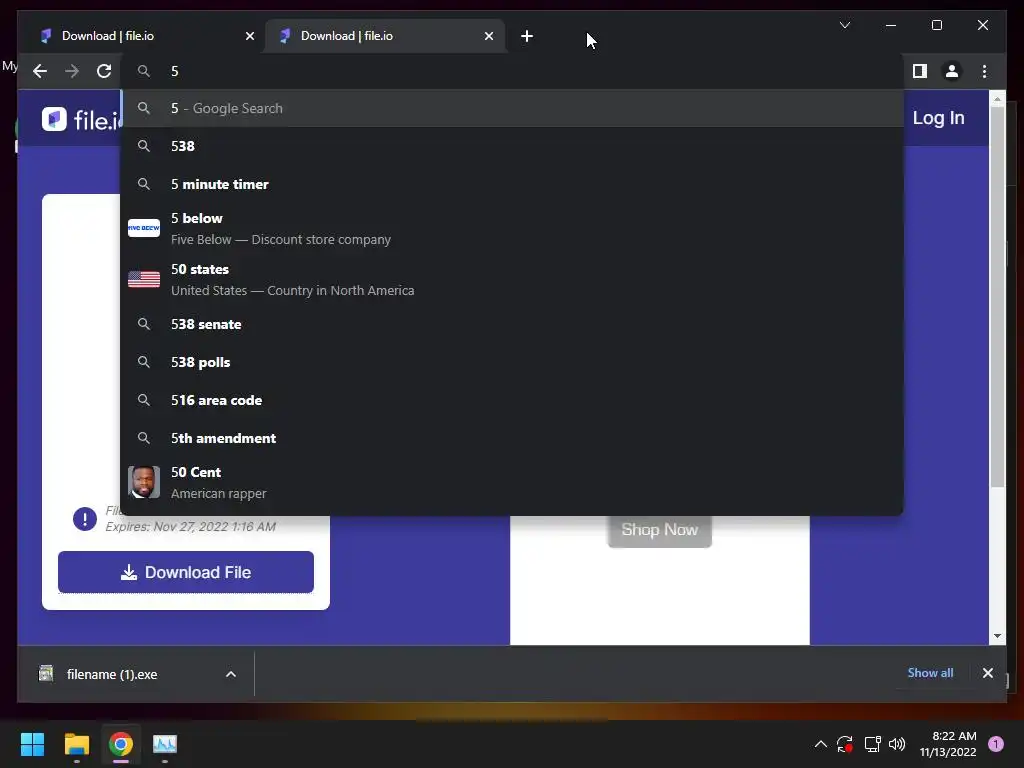Open the tab search chevron
1024x768 pixels.
point(844,25)
